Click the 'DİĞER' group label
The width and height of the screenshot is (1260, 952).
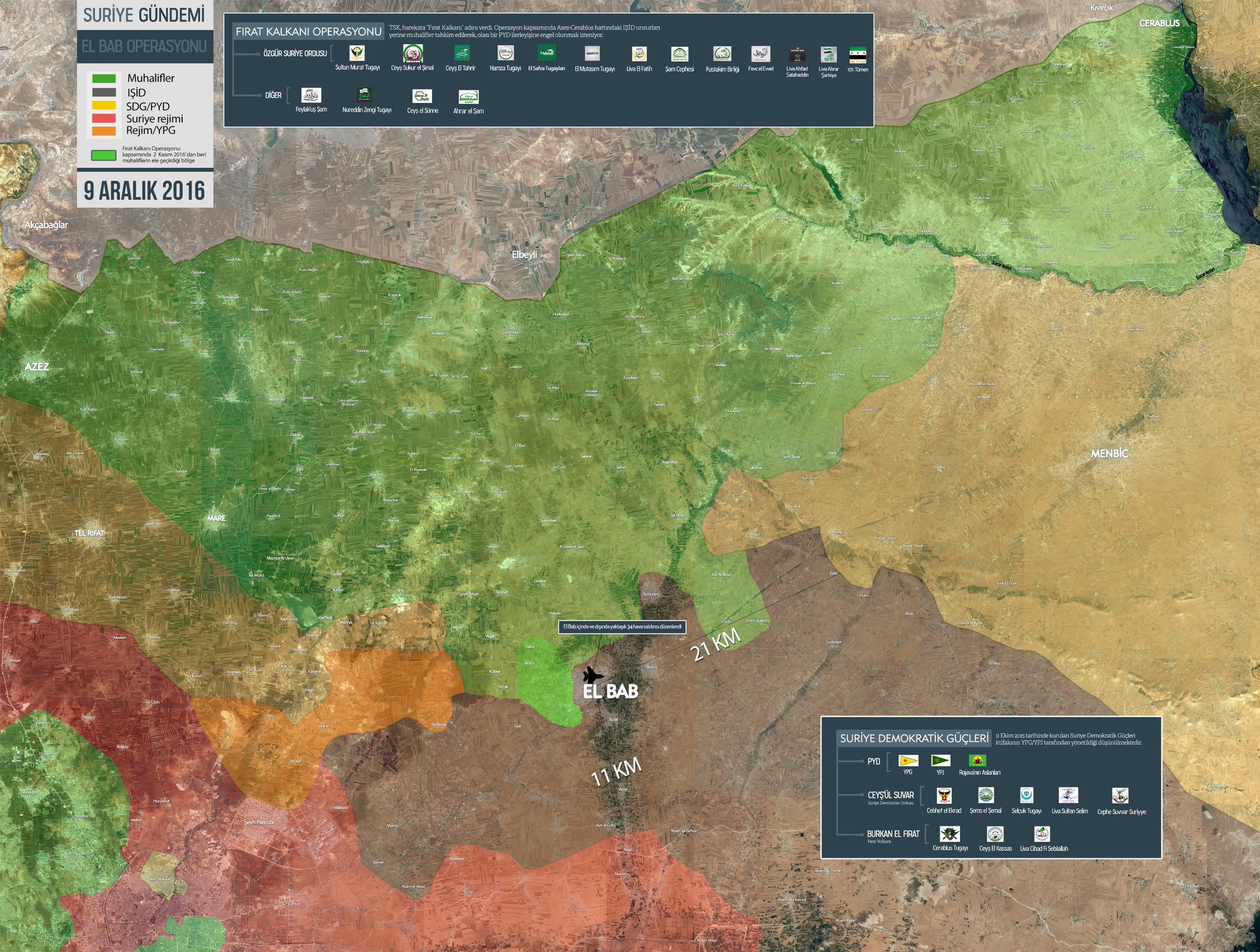click(x=273, y=95)
